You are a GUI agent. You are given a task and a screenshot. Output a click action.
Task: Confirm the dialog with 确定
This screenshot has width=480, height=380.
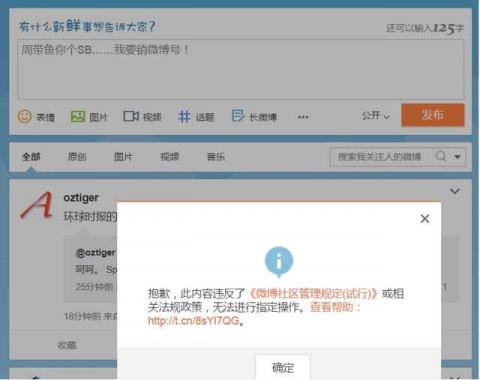[283, 367]
